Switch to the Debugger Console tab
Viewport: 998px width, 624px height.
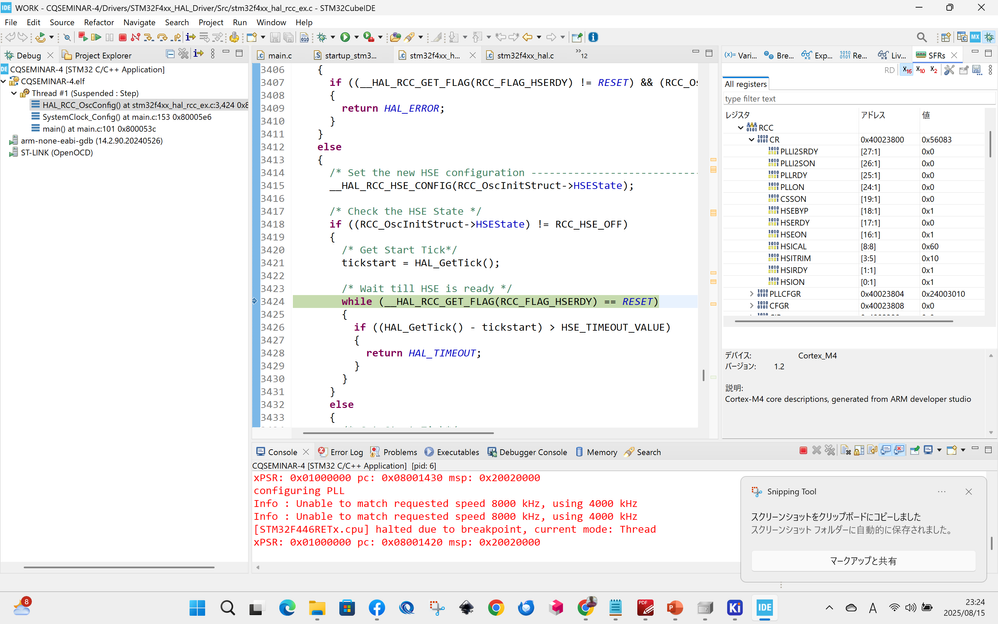pyautogui.click(x=532, y=452)
